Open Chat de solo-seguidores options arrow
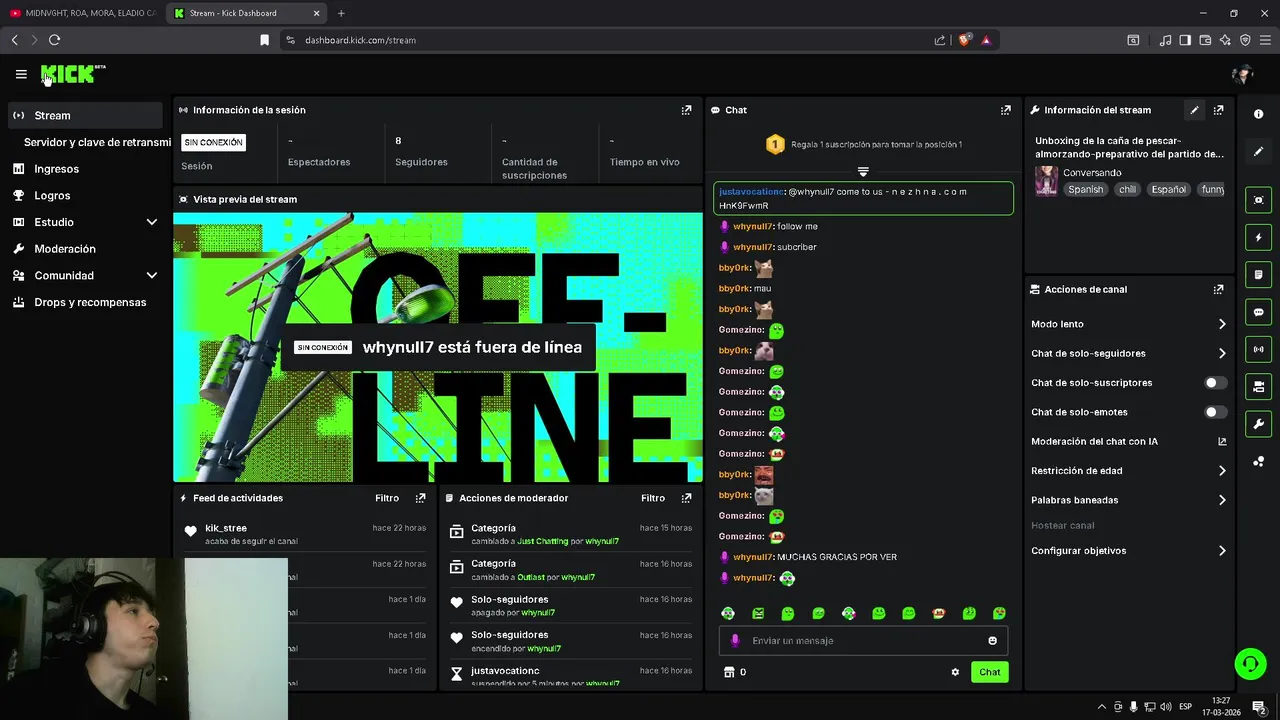This screenshot has height=720, width=1280. click(1222, 353)
